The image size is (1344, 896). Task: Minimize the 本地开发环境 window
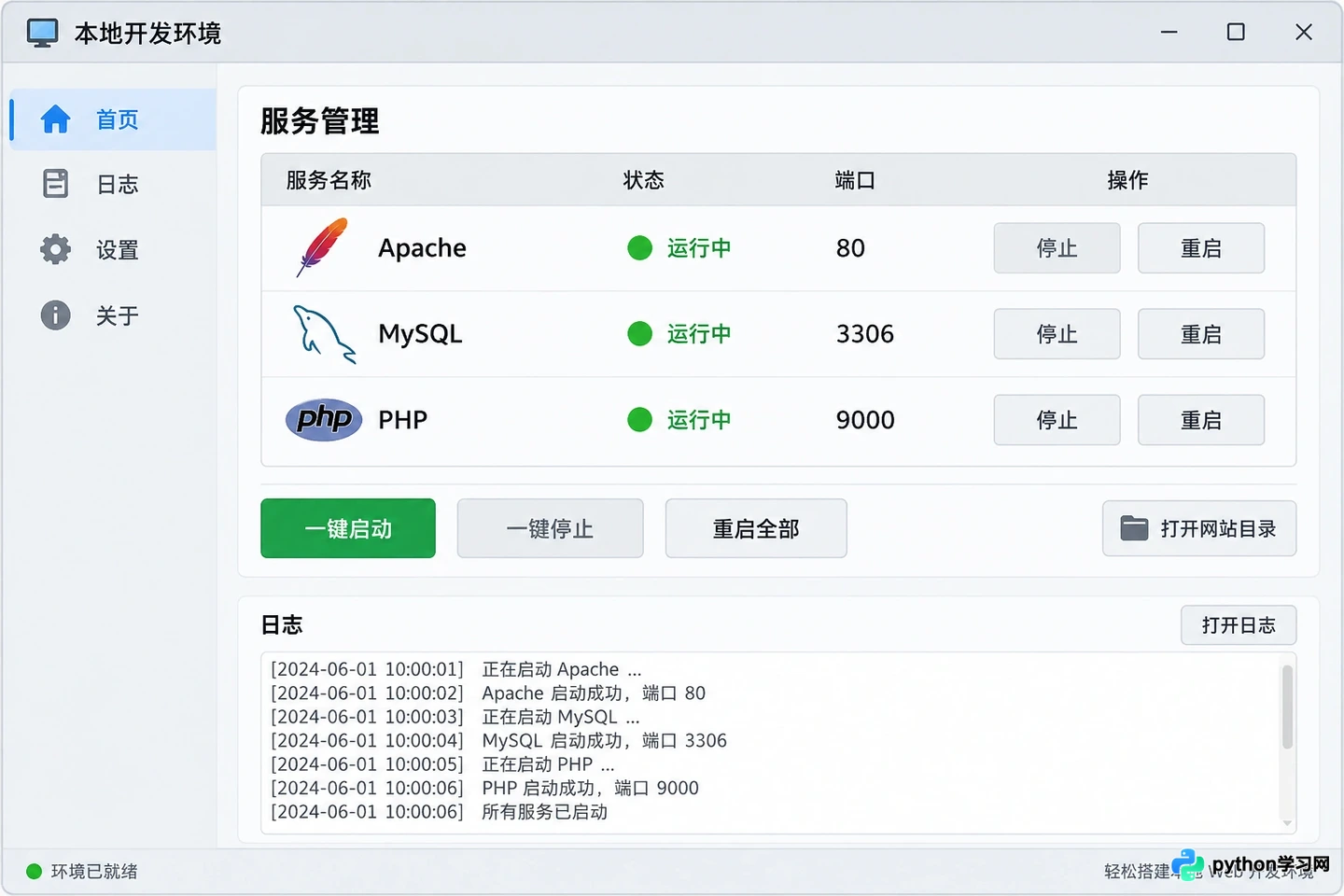(1169, 33)
